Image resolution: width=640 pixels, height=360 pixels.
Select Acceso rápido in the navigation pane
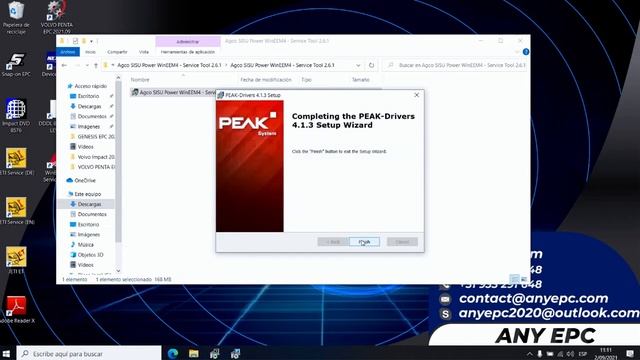point(87,86)
